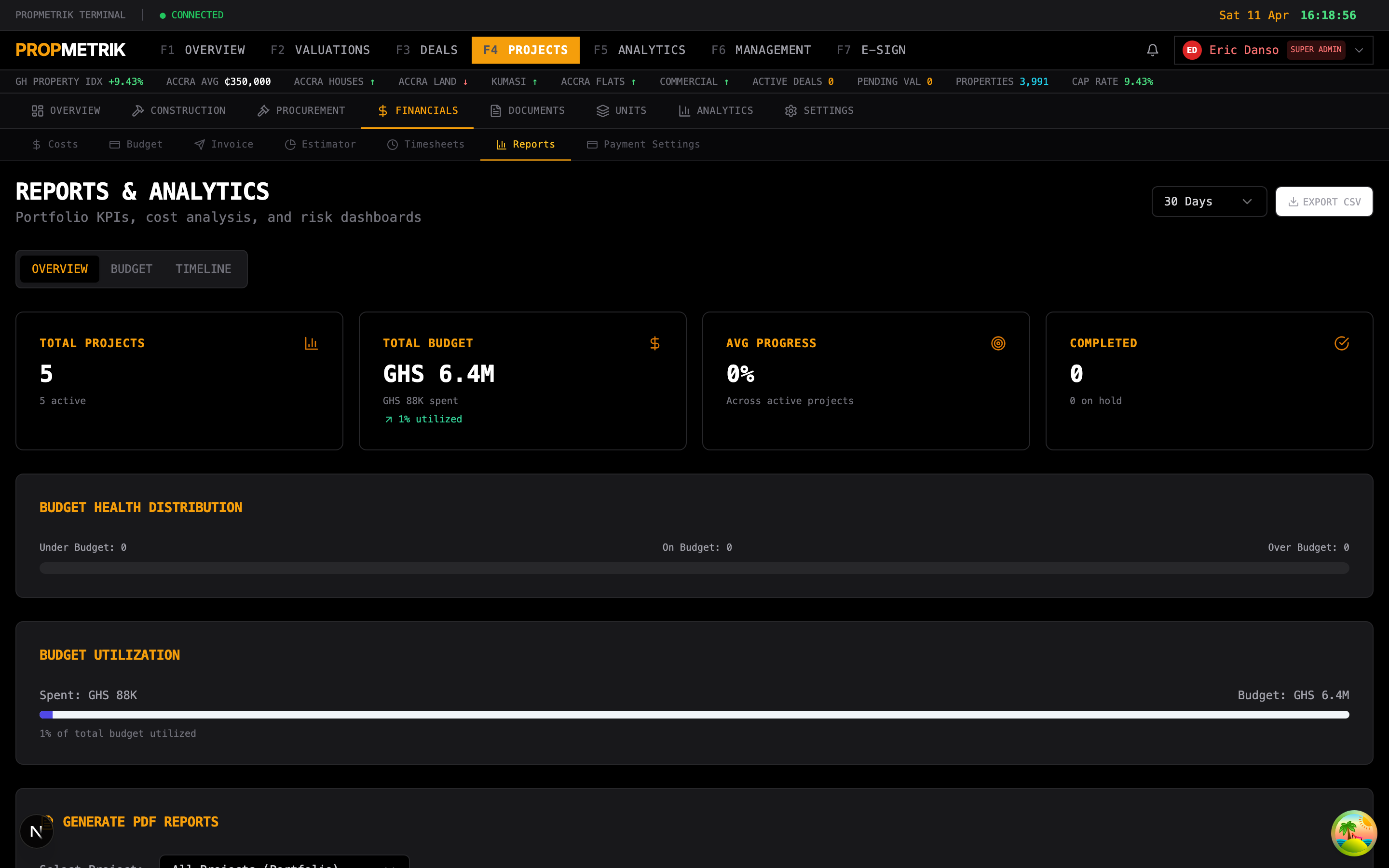Open F7 E-Sign

coord(872,50)
